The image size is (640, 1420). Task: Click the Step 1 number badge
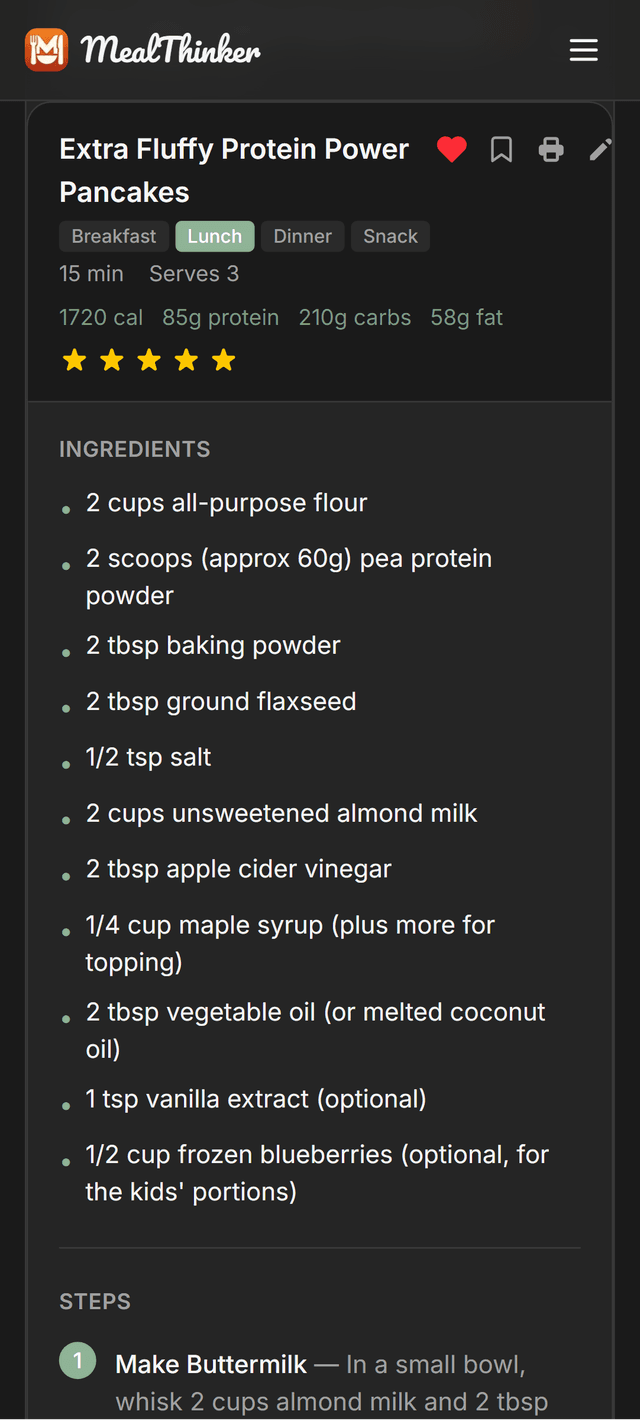[x=77, y=1360]
